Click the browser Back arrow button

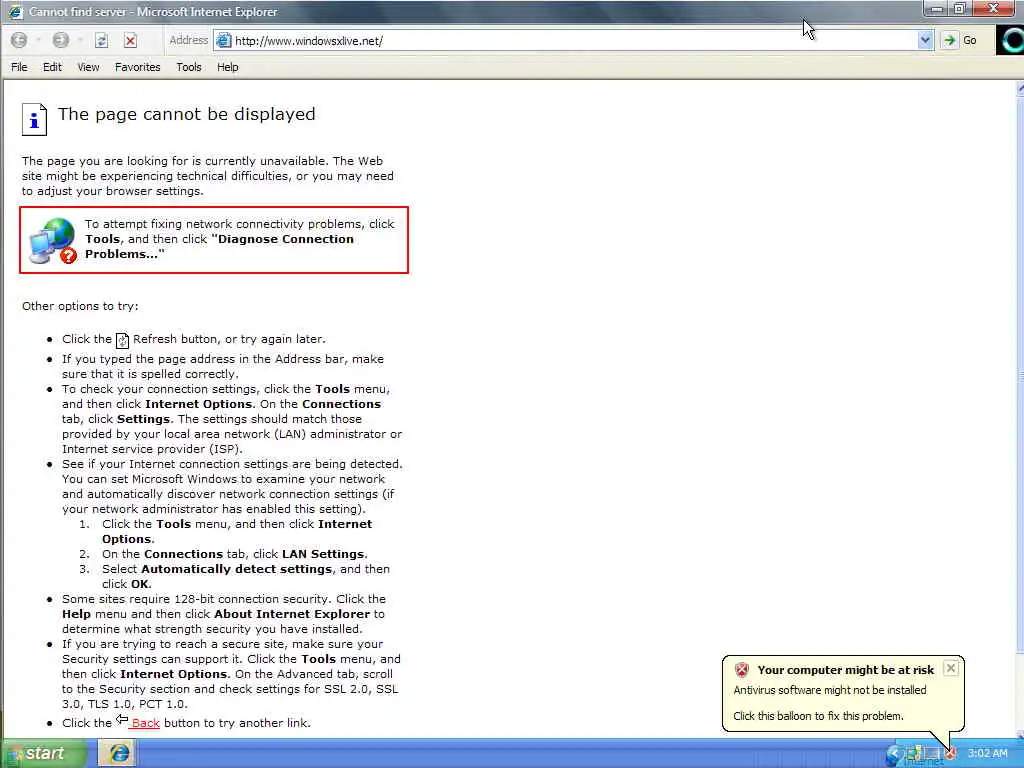pos(19,40)
